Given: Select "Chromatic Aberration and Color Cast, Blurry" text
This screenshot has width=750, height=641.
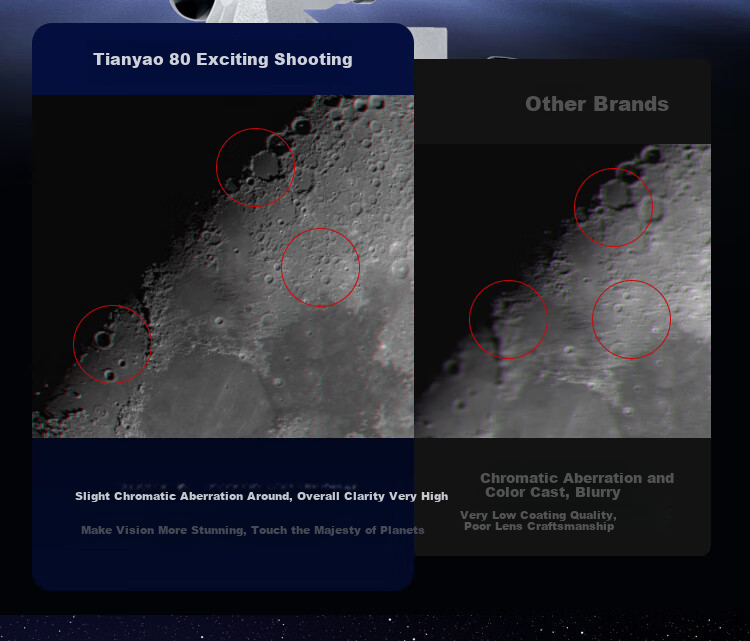Looking at the screenshot, I should point(577,485).
